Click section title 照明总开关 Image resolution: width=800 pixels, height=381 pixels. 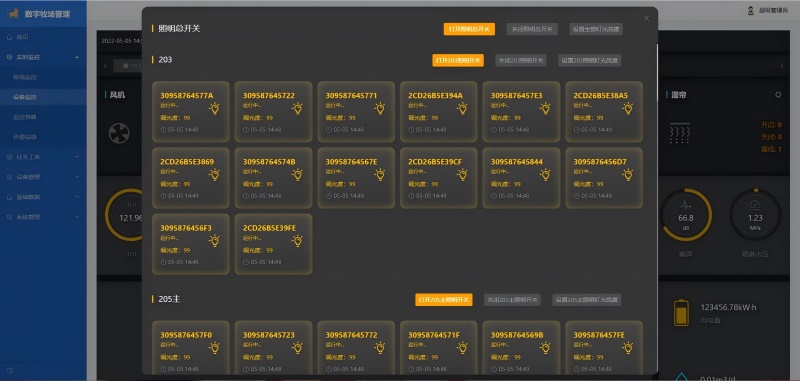[x=180, y=29]
